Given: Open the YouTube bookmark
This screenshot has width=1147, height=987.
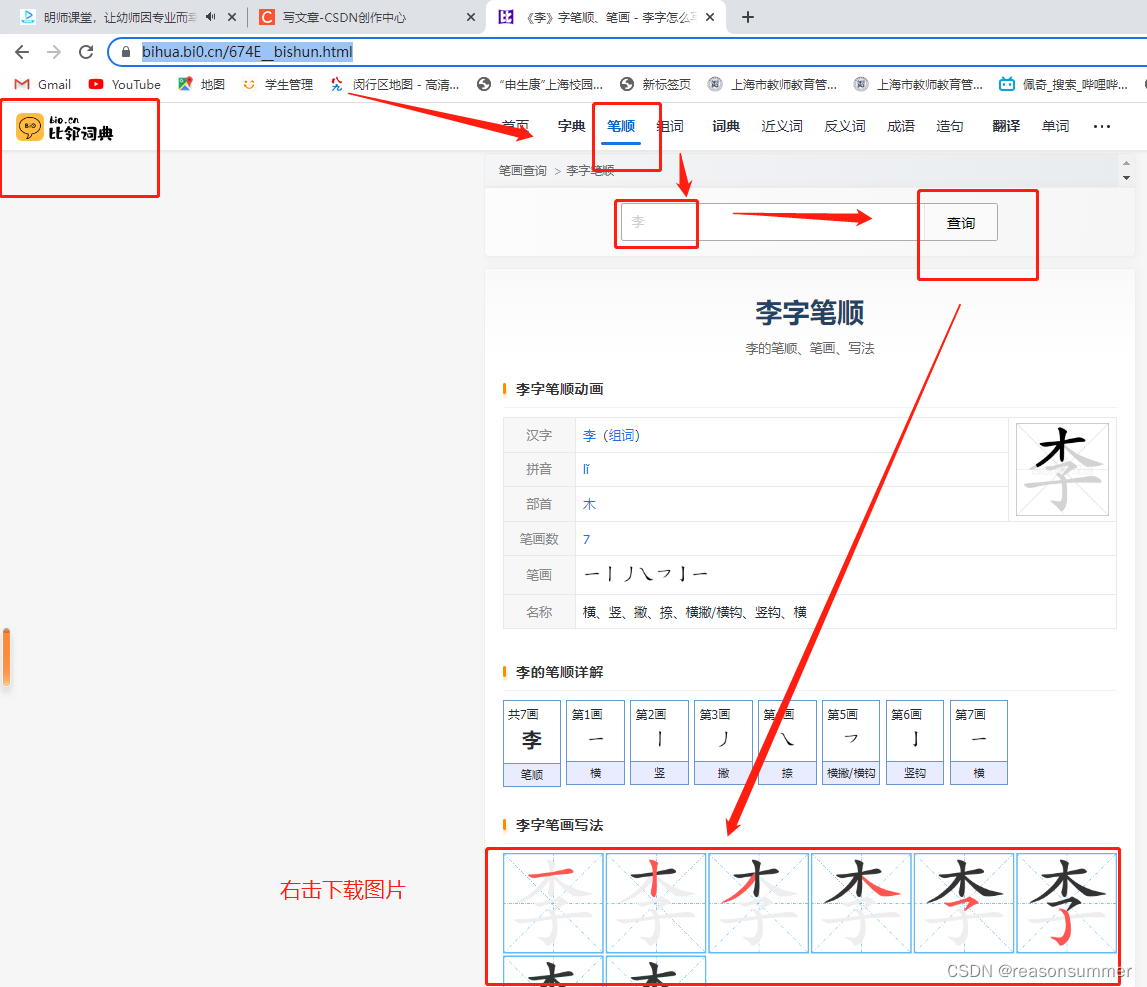Looking at the screenshot, I should (124, 84).
